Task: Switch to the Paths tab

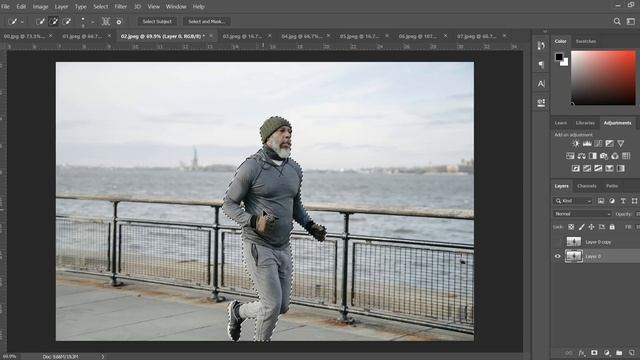Action: (x=611, y=186)
